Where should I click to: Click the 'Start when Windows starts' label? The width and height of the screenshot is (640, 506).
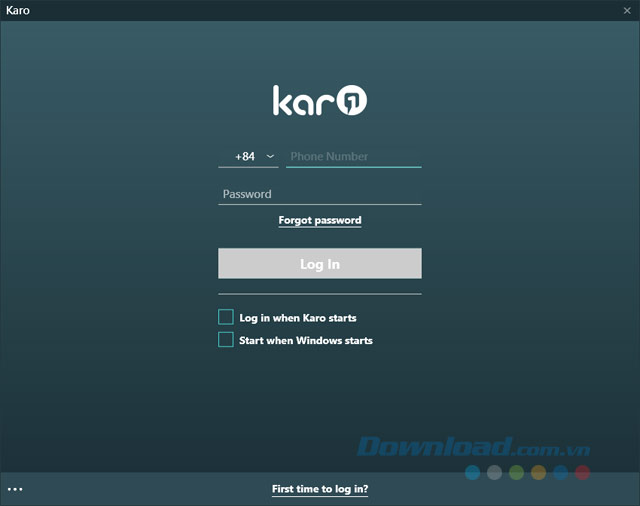coord(306,341)
